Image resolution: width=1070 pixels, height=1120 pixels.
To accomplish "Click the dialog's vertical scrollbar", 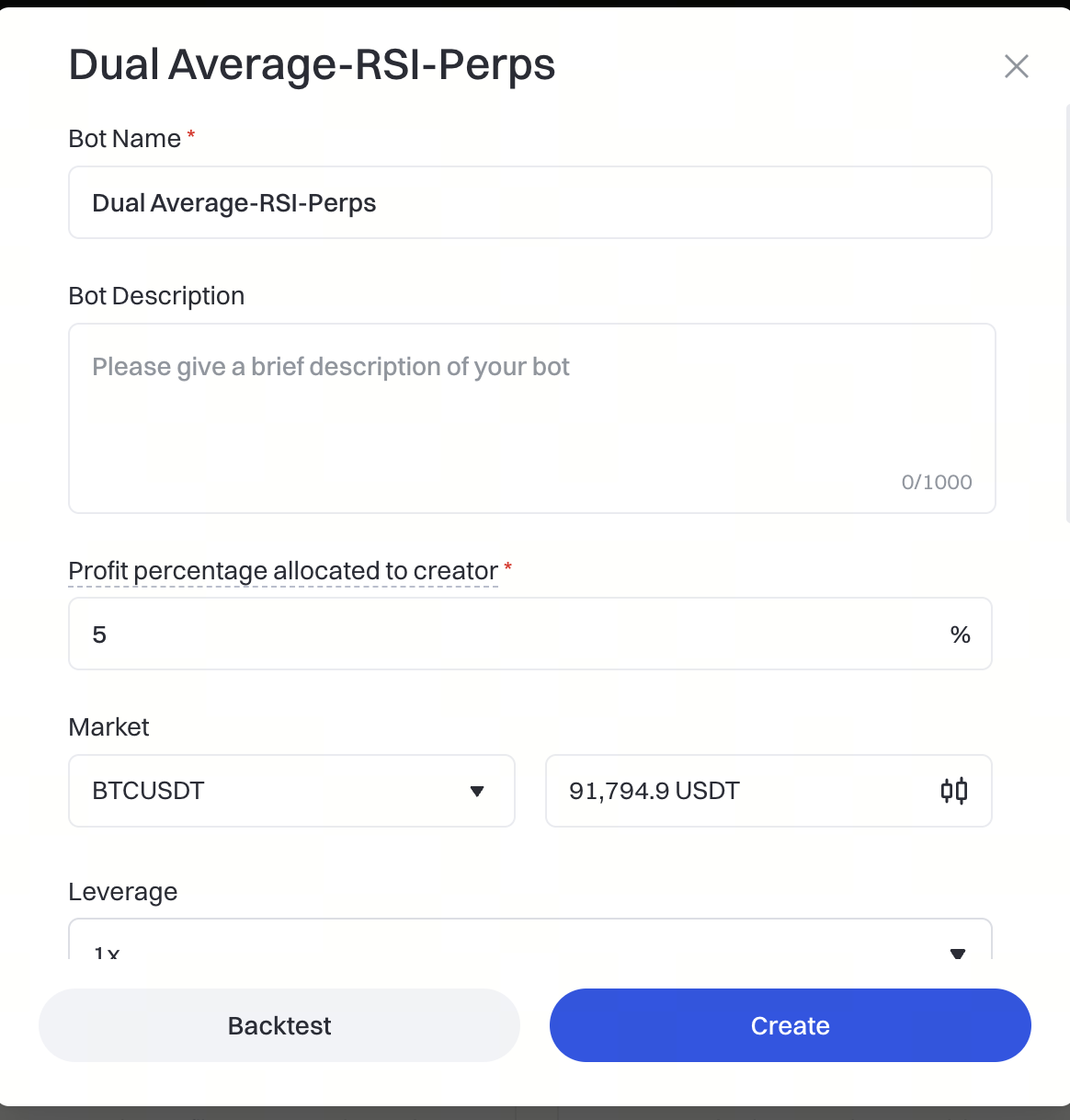I will click(1066, 313).
